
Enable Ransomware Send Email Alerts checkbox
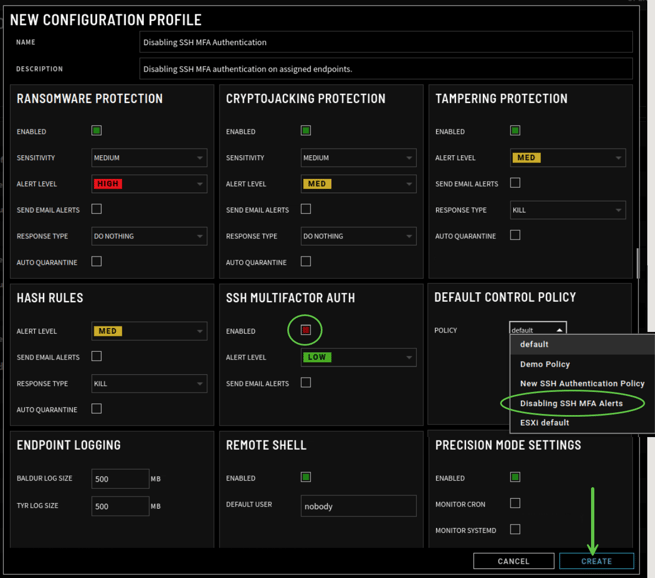(x=96, y=209)
